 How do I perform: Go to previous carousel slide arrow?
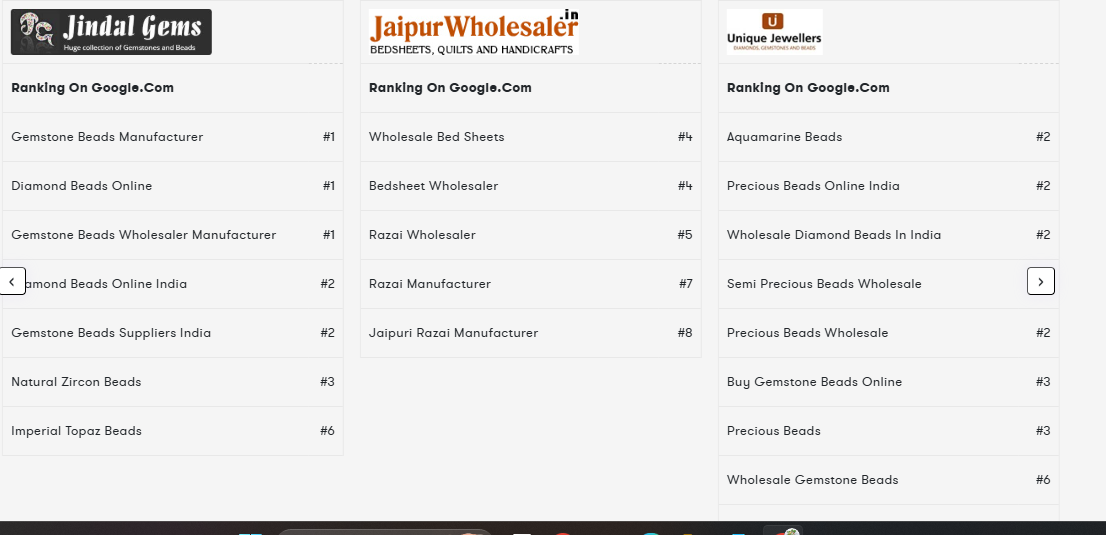[12, 282]
